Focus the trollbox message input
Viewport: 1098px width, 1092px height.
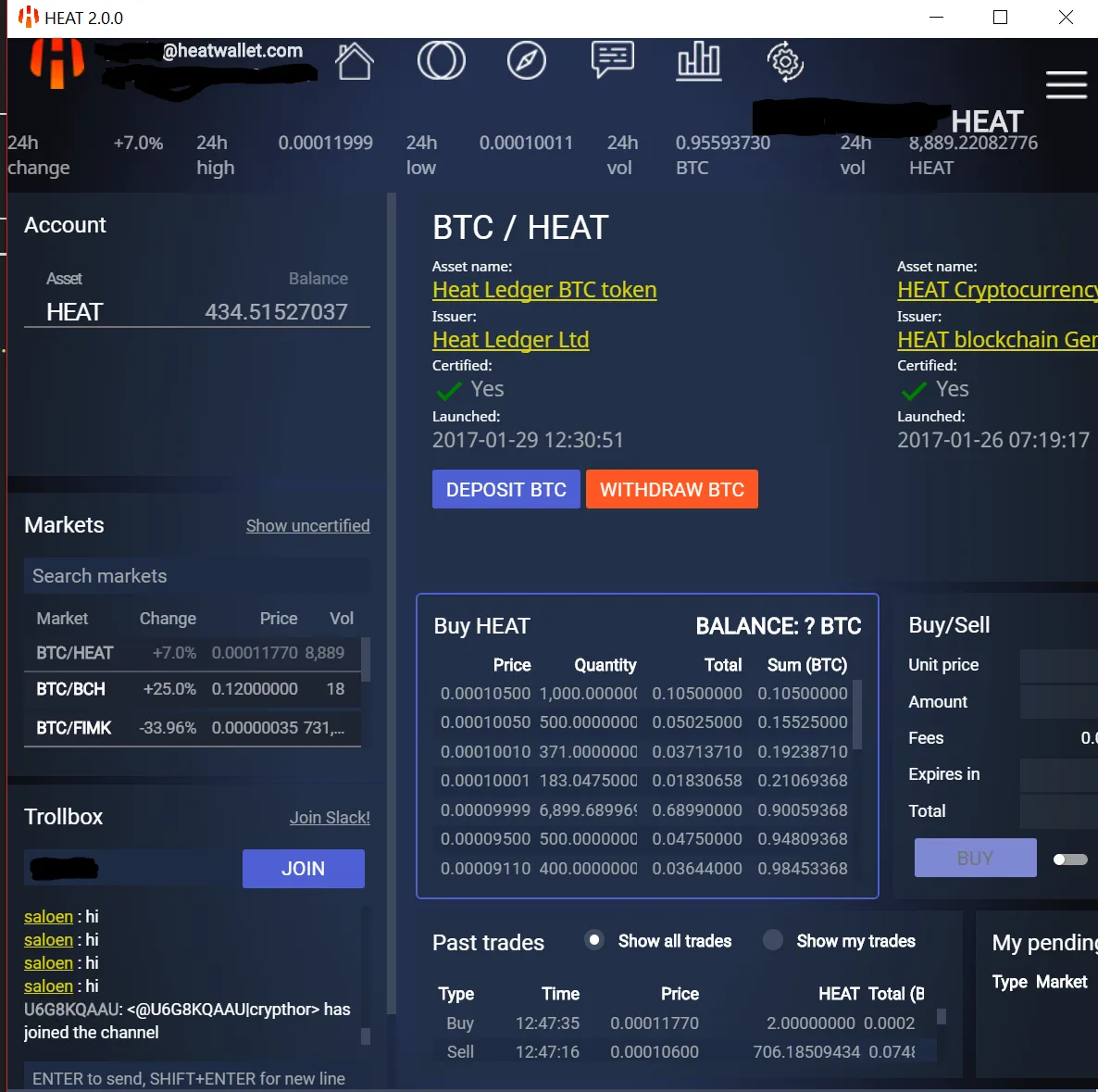tap(197, 1077)
